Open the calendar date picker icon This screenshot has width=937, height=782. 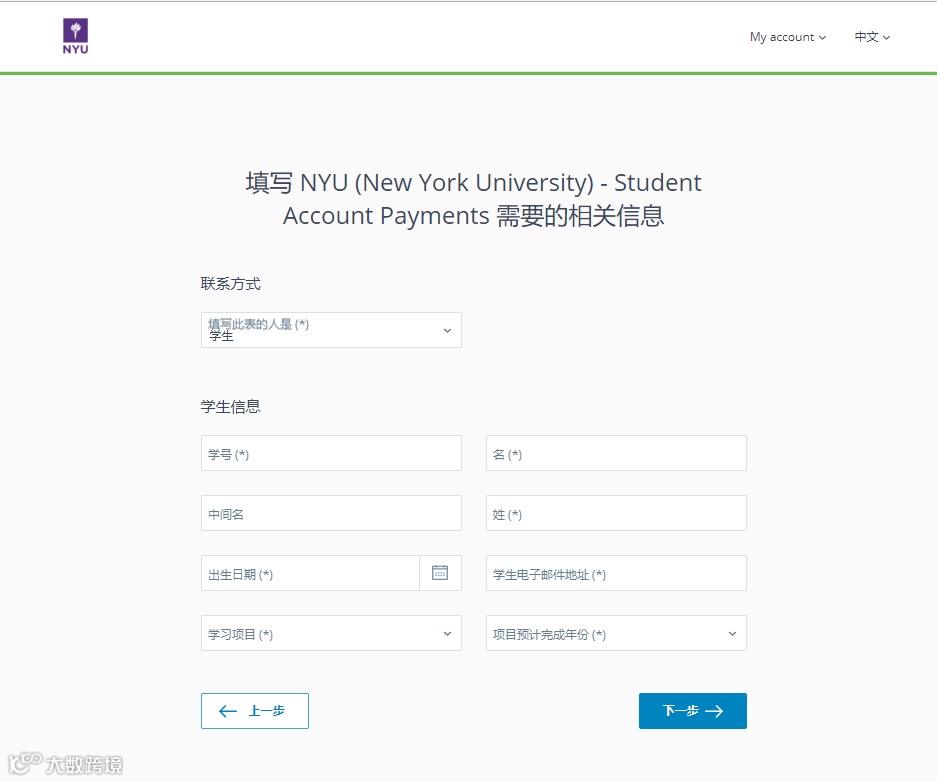pos(440,573)
